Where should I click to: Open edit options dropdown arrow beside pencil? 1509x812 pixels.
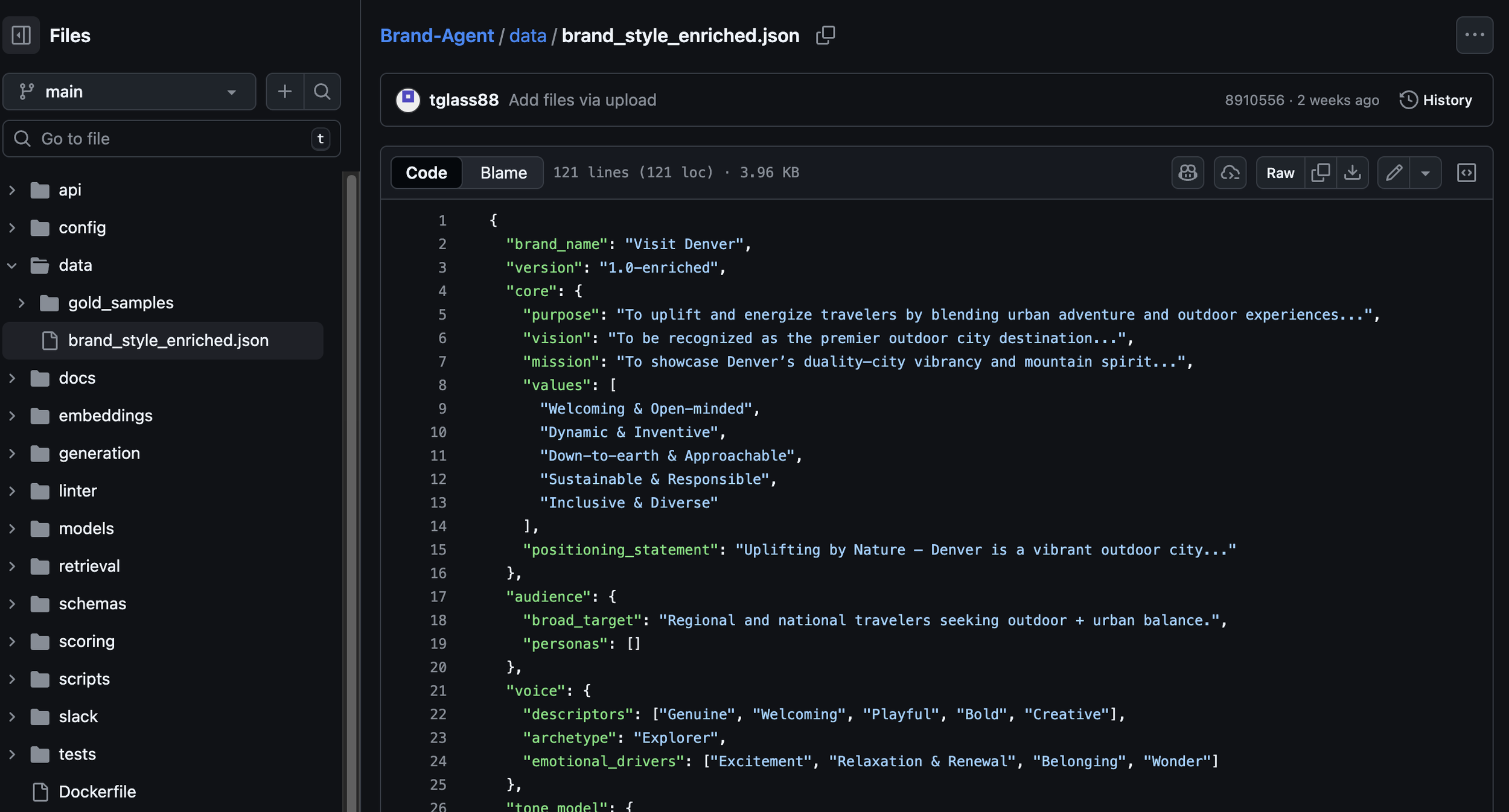1425,173
